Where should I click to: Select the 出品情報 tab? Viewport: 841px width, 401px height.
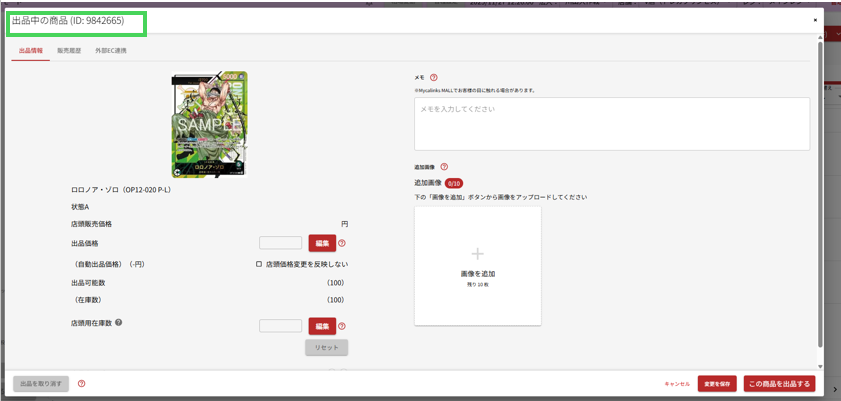[30, 50]
